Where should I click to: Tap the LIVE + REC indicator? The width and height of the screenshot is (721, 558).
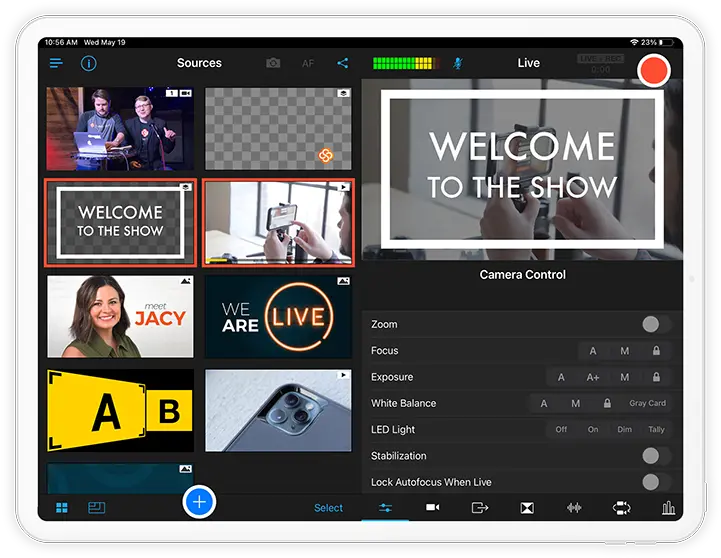(x=601, y=58)
